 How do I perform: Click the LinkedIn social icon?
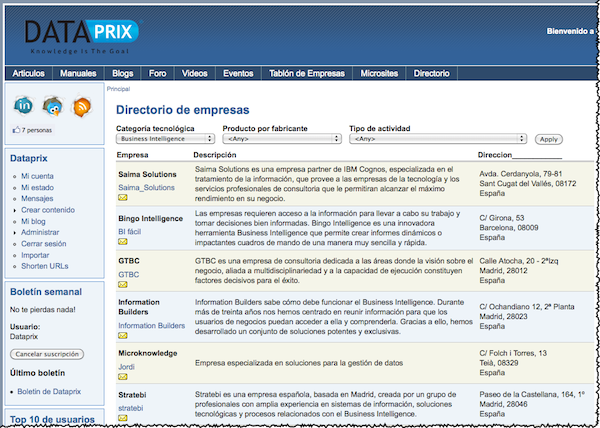23,106
